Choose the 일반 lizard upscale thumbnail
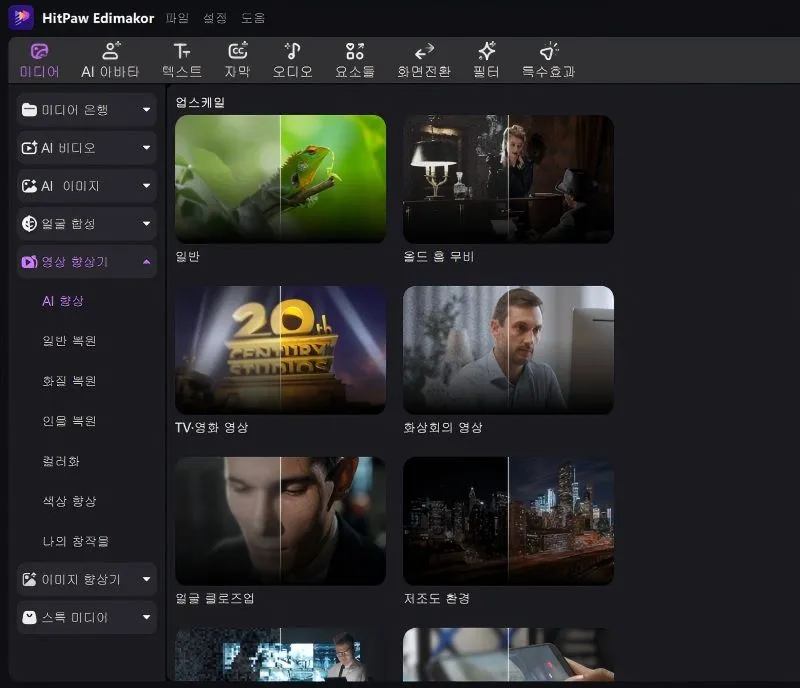 tap(280, 179)
